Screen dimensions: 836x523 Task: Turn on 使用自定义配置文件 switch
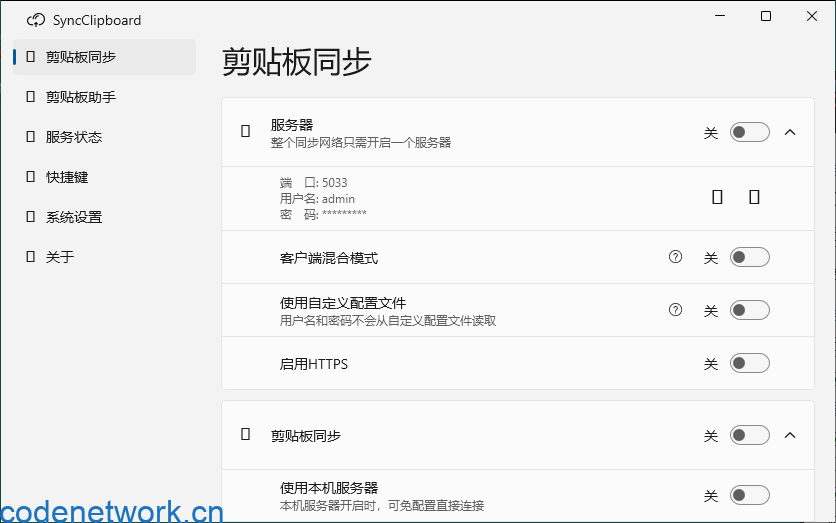(x=750, y=310)
